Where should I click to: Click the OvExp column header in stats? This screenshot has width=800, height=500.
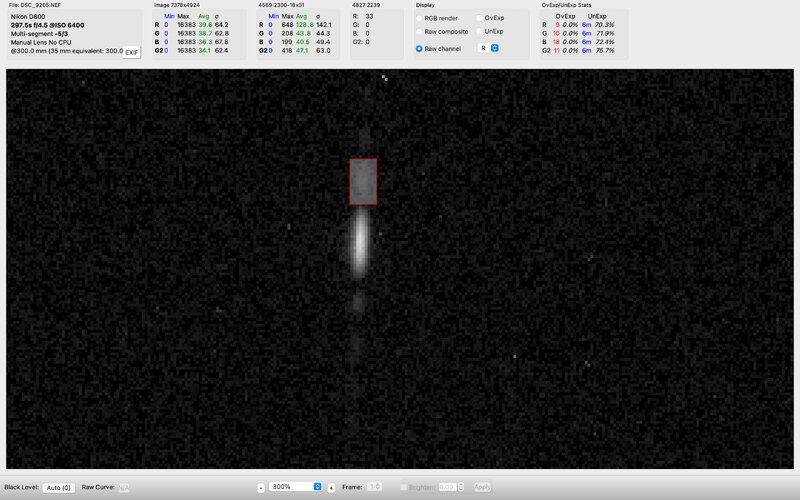(x=564, y=17)
